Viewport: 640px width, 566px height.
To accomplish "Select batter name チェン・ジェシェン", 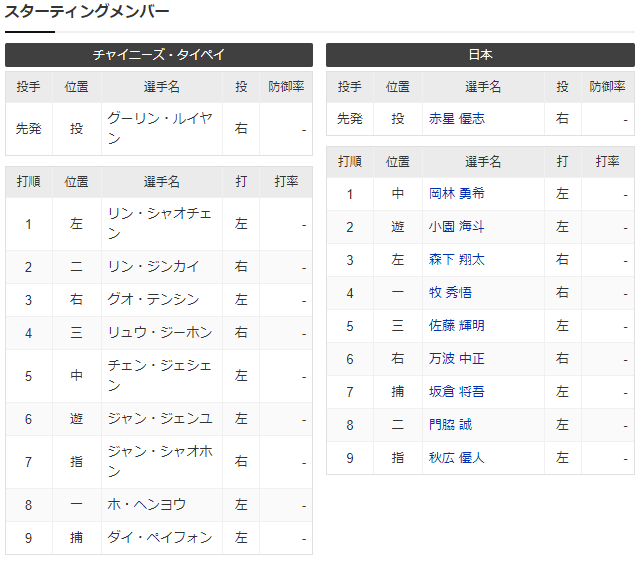I will 160,376.
